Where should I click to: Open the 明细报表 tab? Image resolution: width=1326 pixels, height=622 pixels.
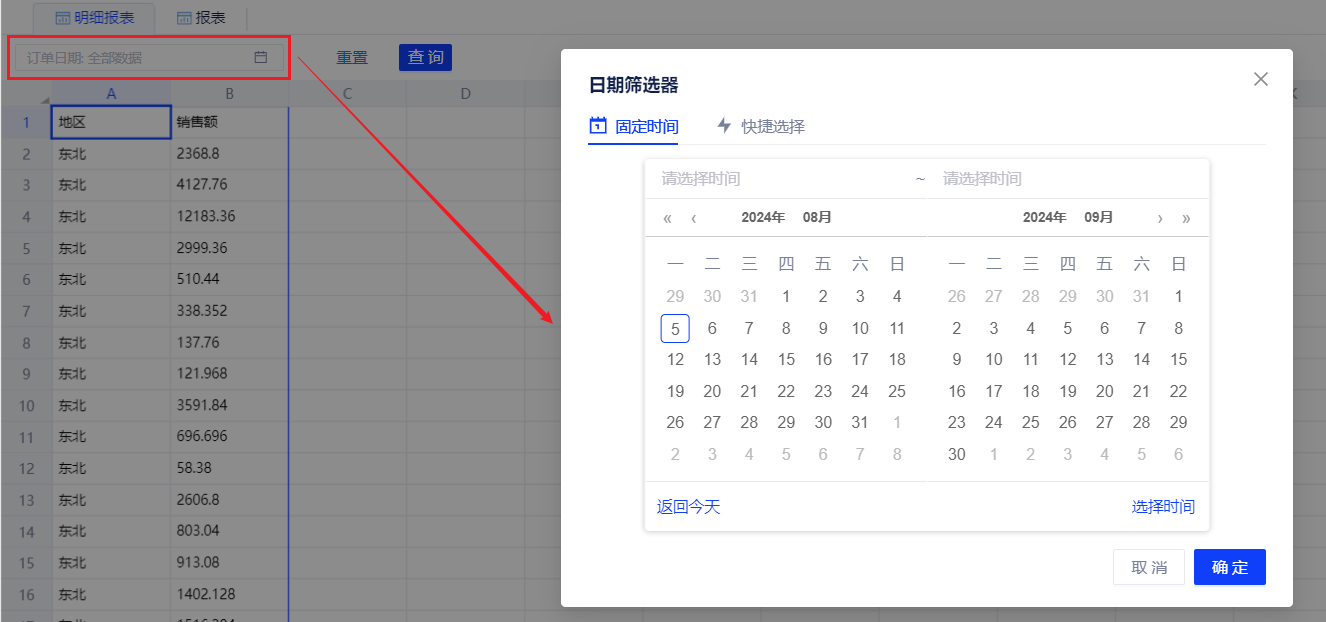[95, 17]
